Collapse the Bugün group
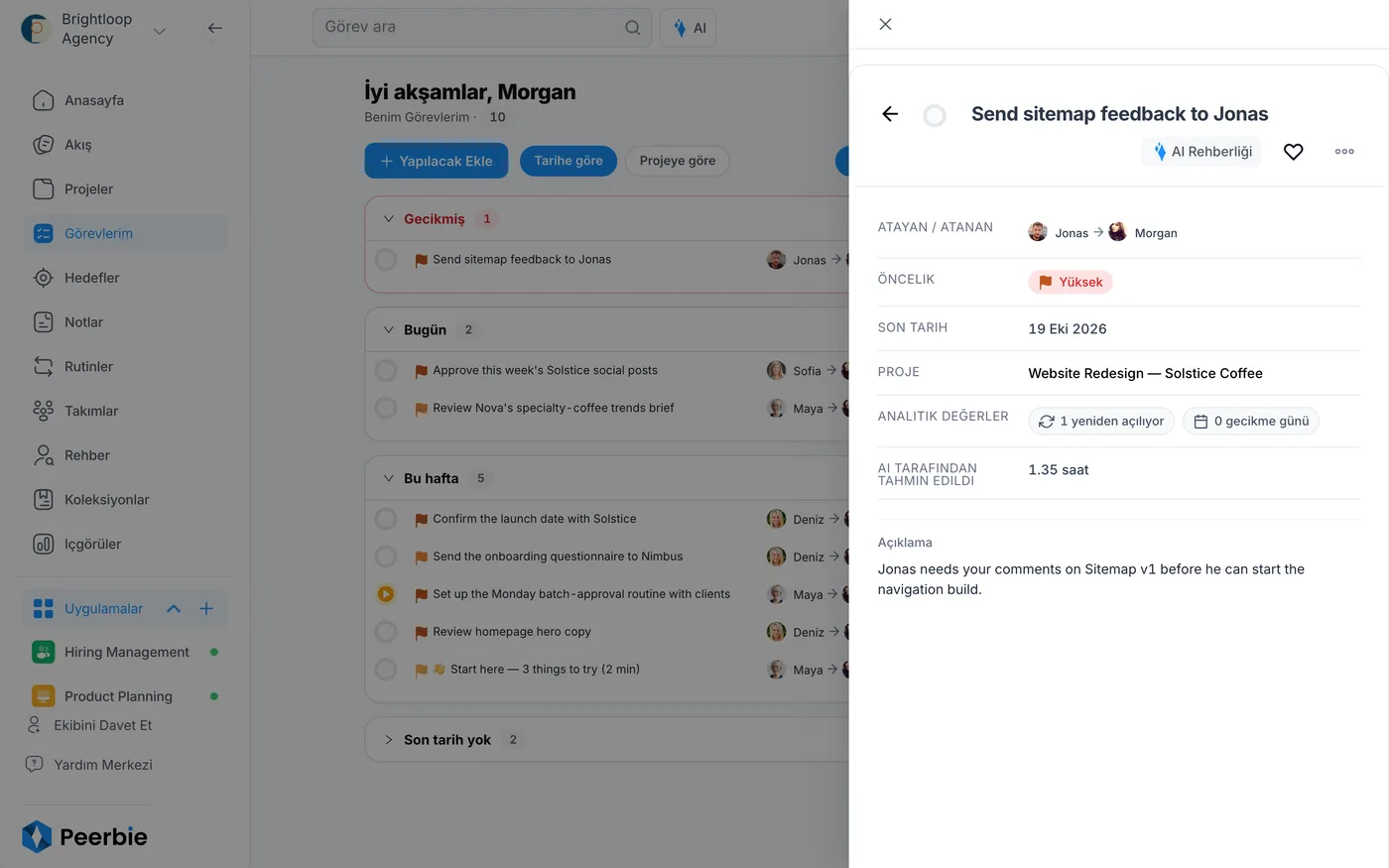This screenshot has height=868, width=1389. [388, 329]
